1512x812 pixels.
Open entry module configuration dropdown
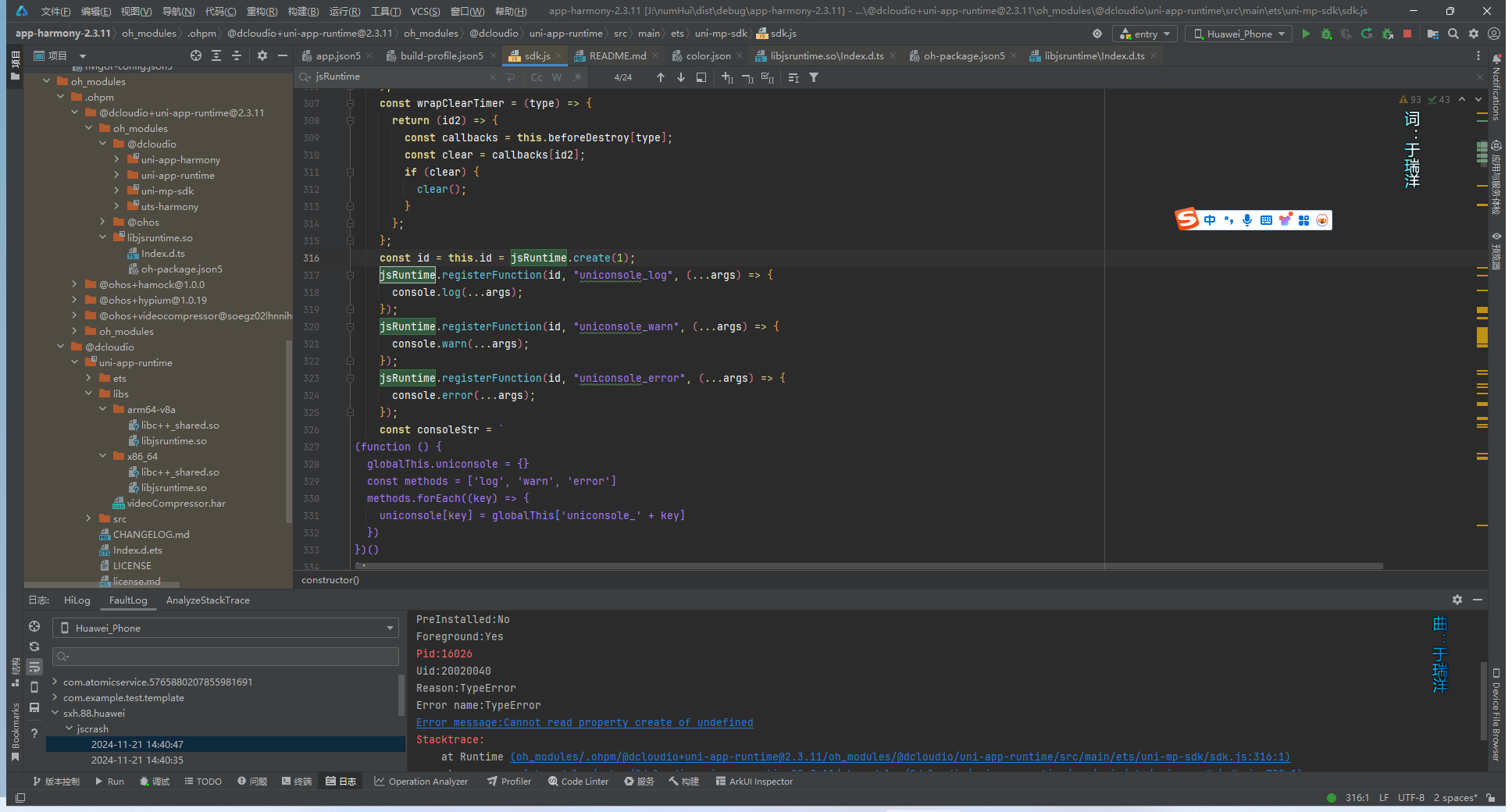tap(1145, 34)
